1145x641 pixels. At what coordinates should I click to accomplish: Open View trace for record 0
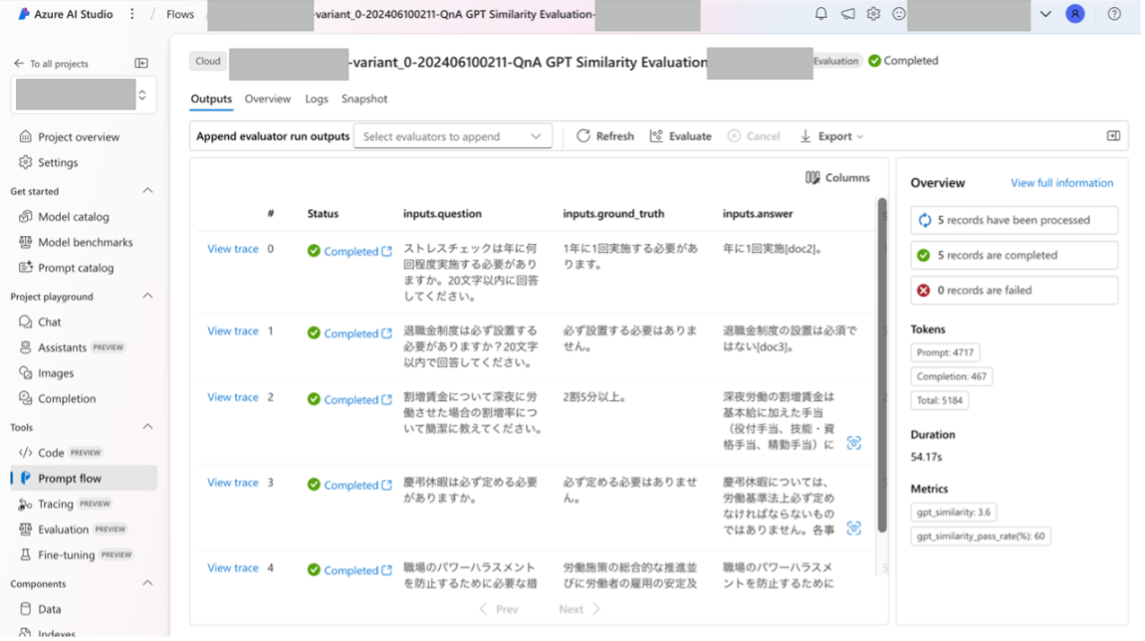(x=233, y=249)
